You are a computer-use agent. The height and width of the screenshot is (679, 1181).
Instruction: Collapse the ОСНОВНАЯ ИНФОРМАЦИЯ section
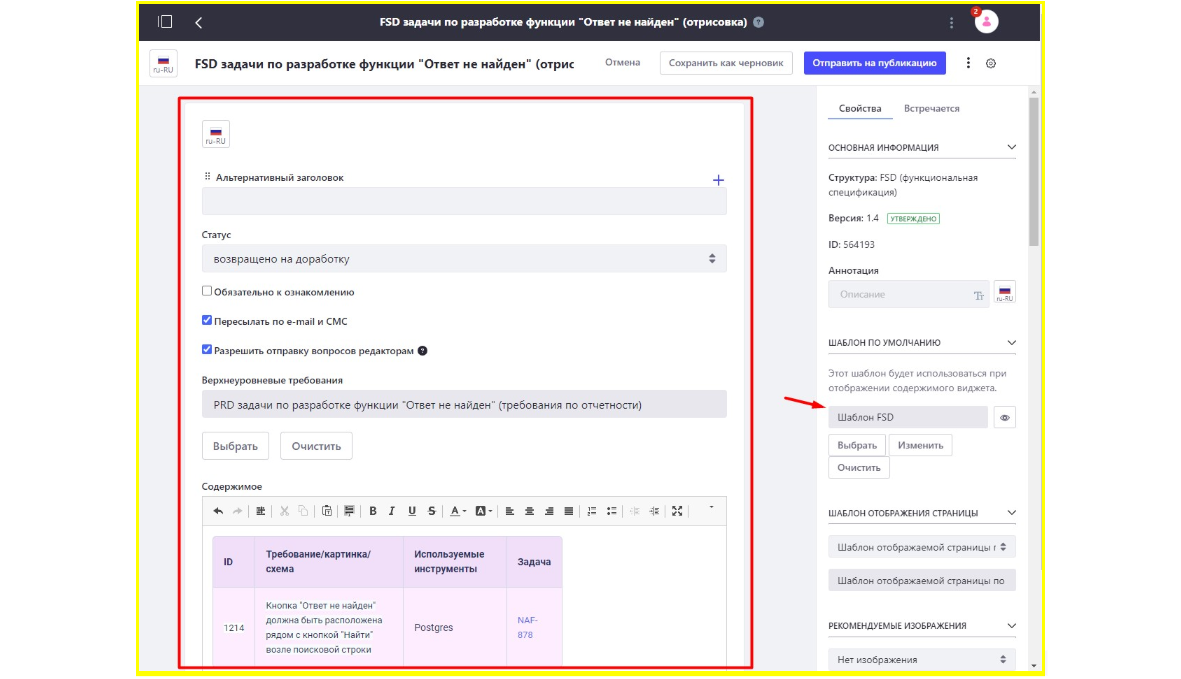click(1012, 148)
